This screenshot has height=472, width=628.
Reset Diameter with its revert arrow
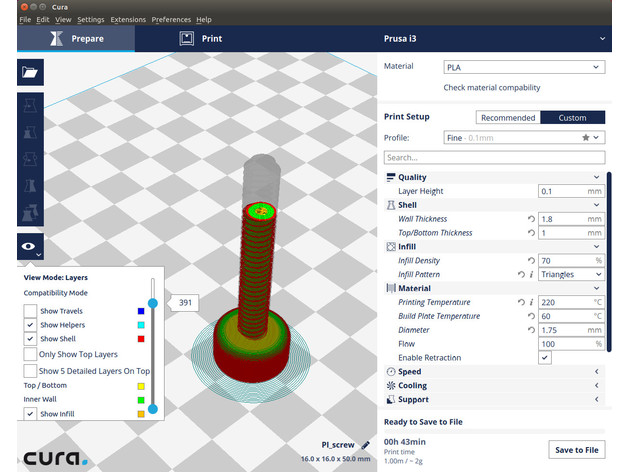point(531,330)
